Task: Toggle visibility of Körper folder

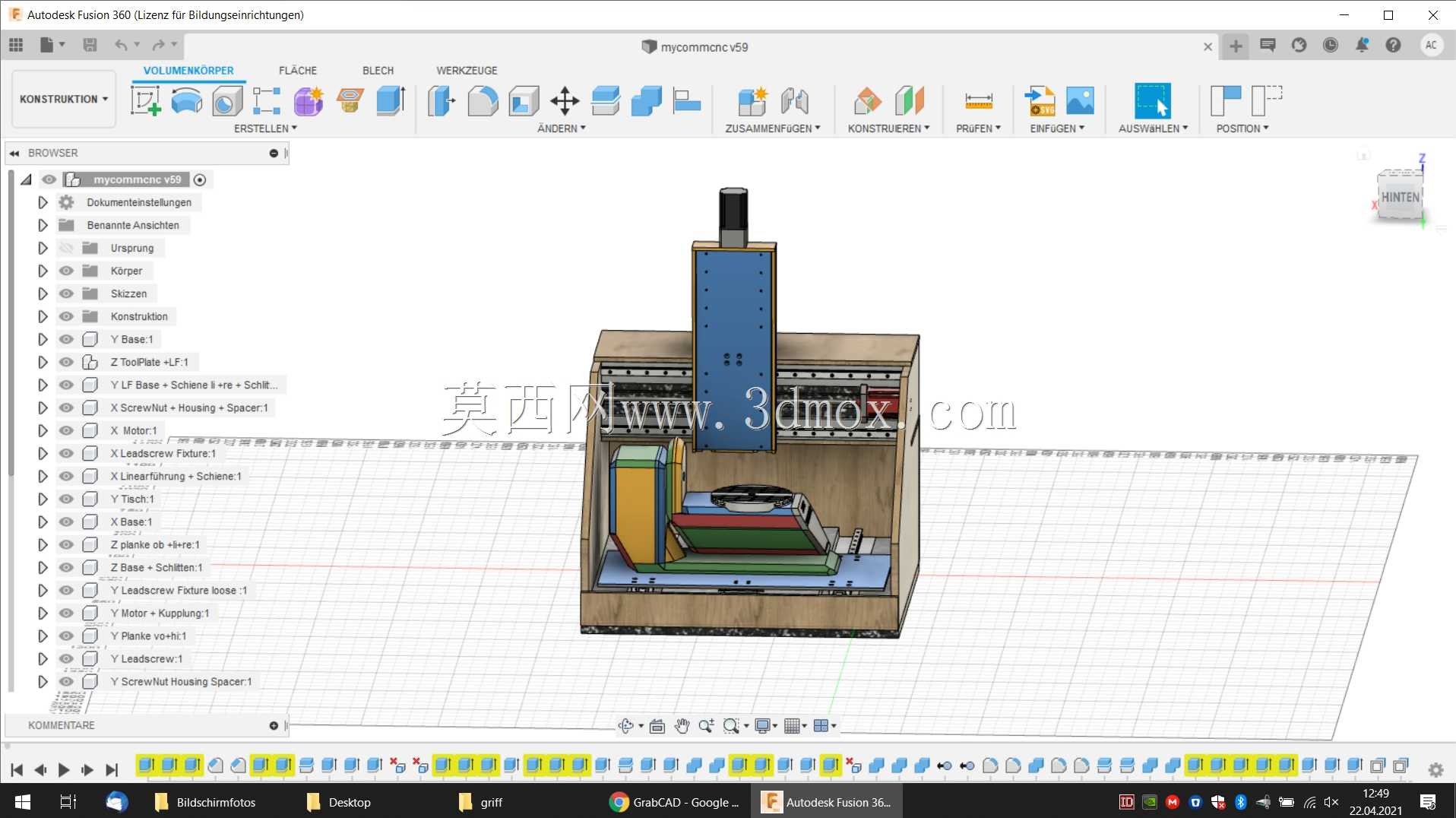Action: click(67, 271)
